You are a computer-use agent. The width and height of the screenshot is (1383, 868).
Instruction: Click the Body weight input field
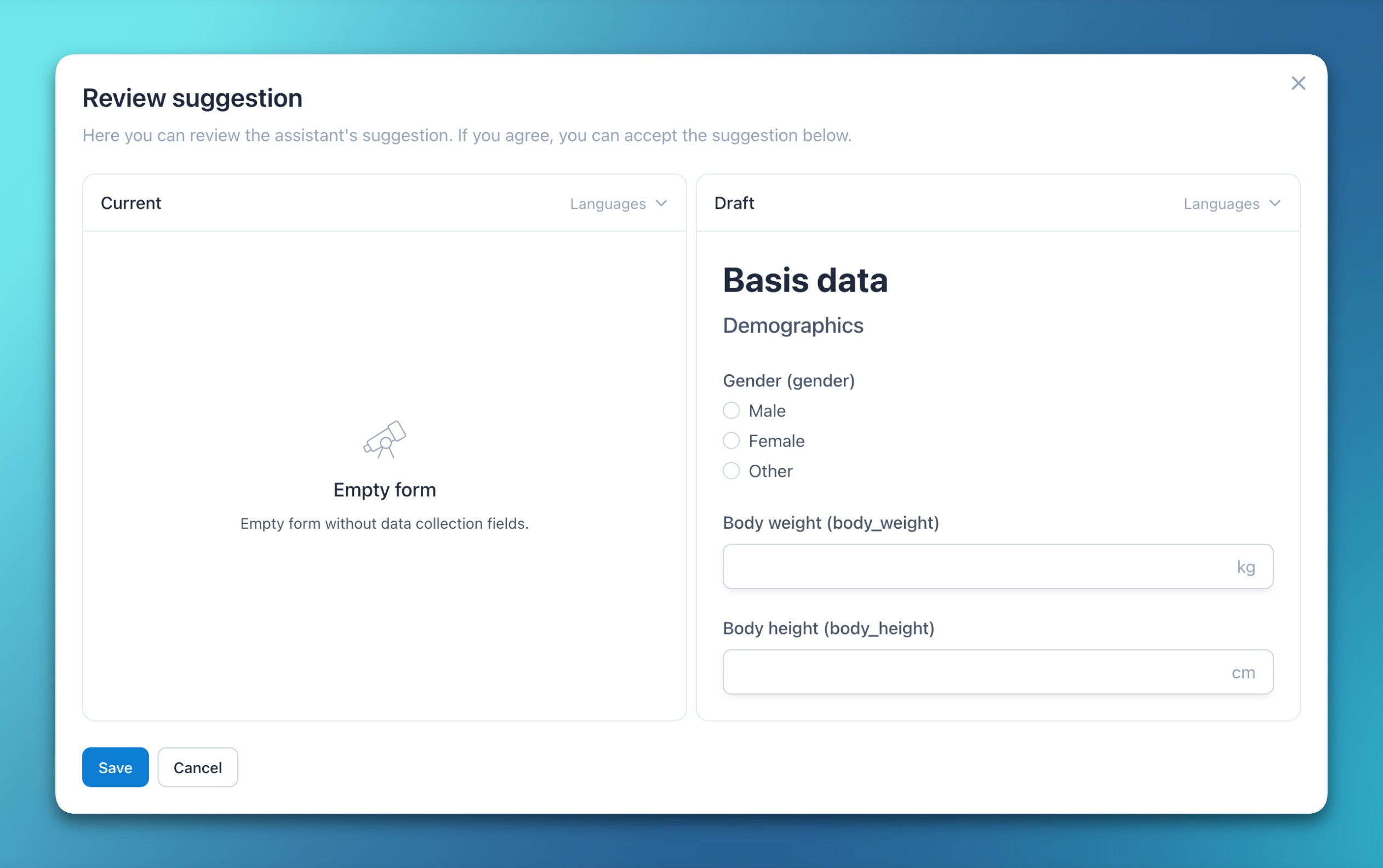[975, 567]
